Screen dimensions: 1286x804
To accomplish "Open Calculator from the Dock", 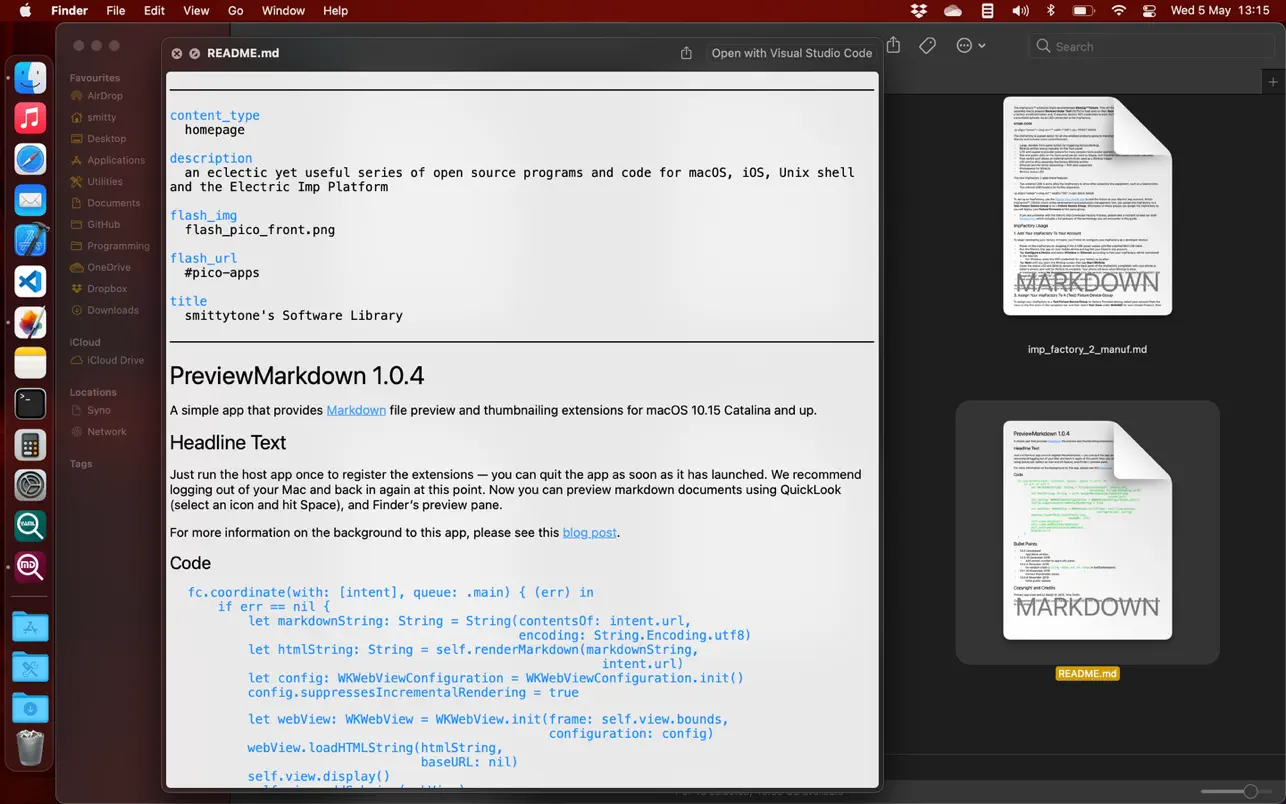I will tap(30, 444).
